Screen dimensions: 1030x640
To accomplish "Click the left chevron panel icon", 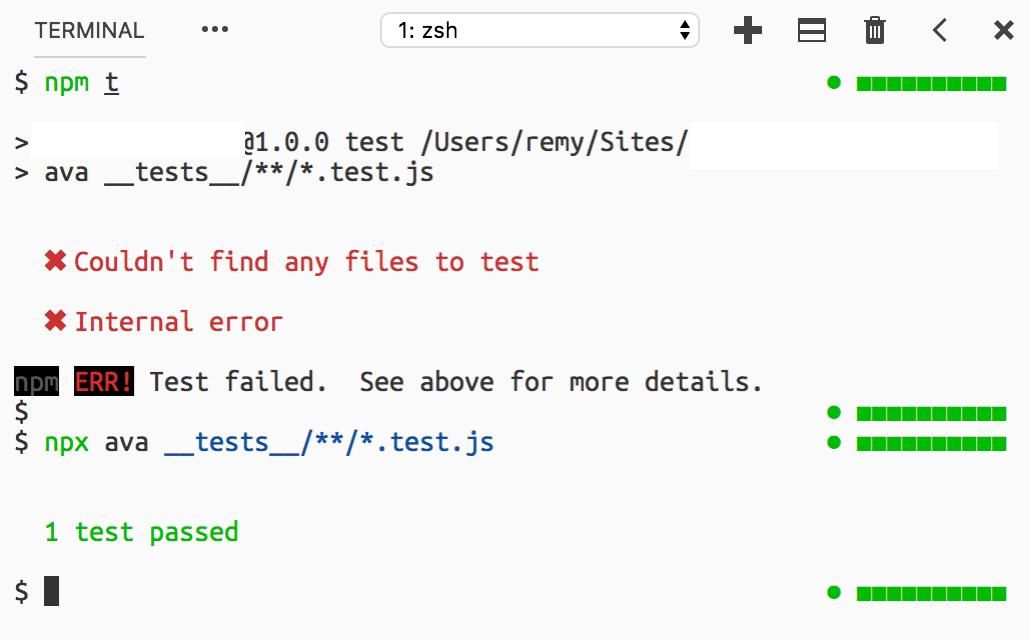I will pyautogui.click(x=939, y=31).
